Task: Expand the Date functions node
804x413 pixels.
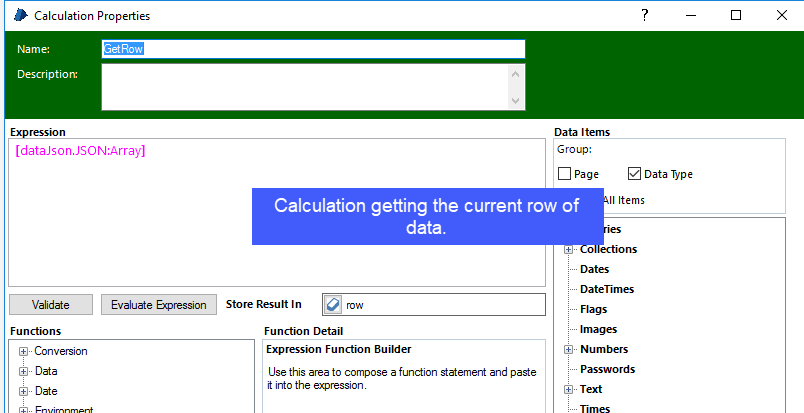Action: [x=24, y=391]
